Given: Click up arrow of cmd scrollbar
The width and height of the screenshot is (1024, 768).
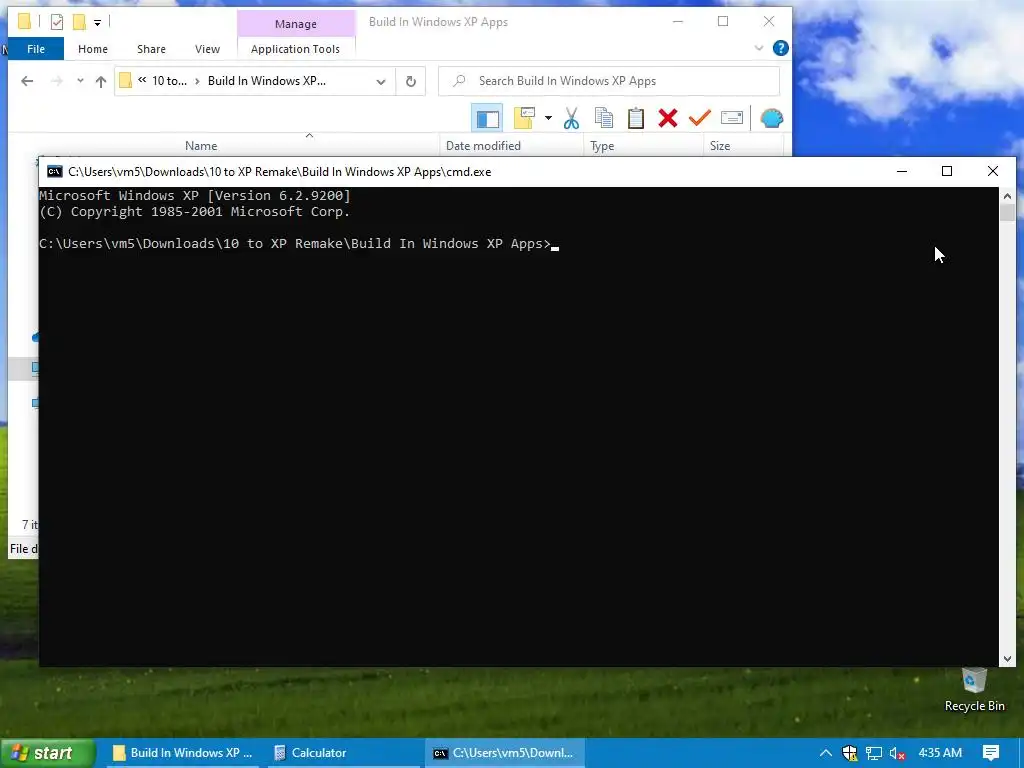Looking at the screenshot, I should pos(1007,195).
